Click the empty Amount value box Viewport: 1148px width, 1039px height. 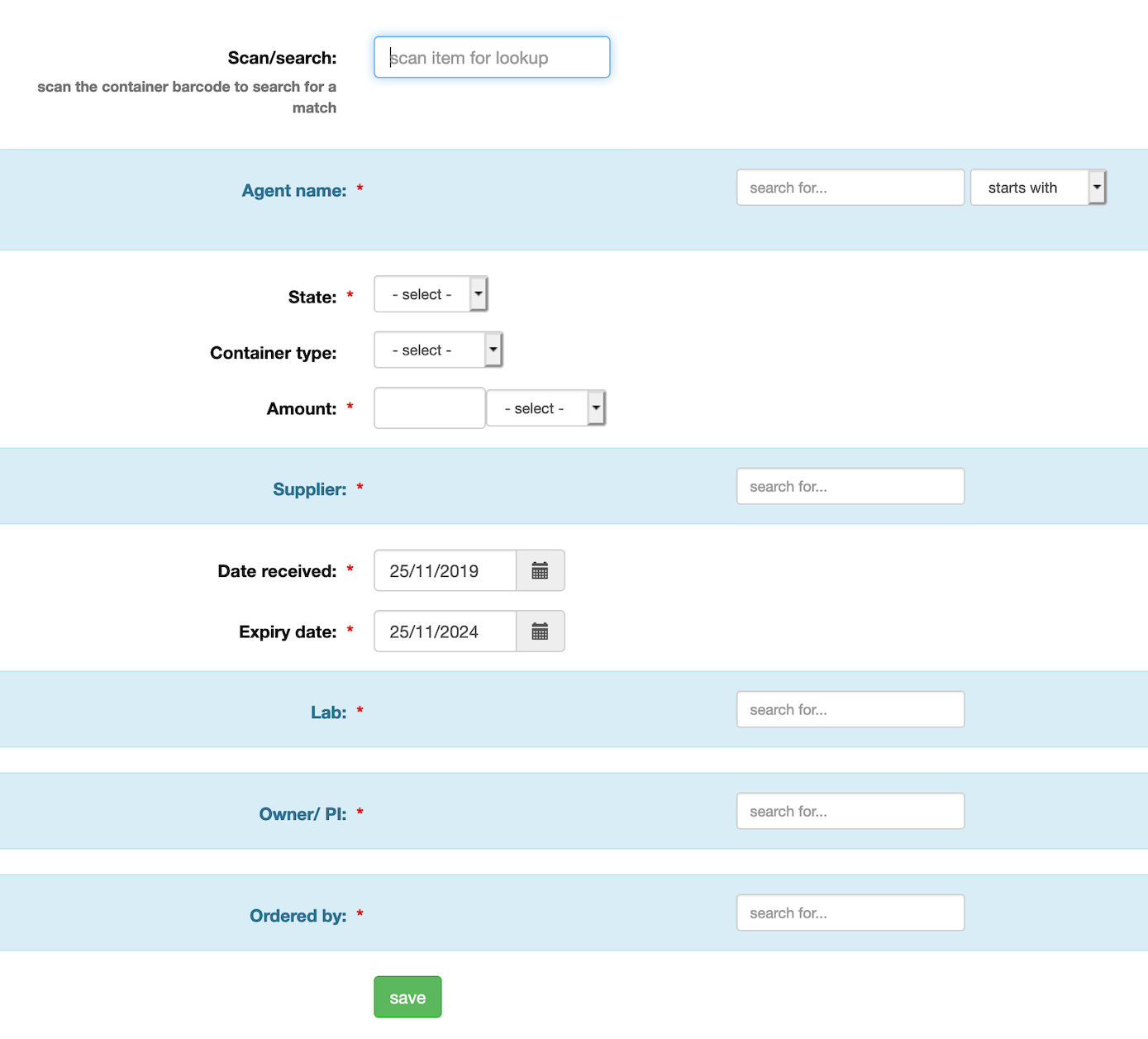(429, 407)
